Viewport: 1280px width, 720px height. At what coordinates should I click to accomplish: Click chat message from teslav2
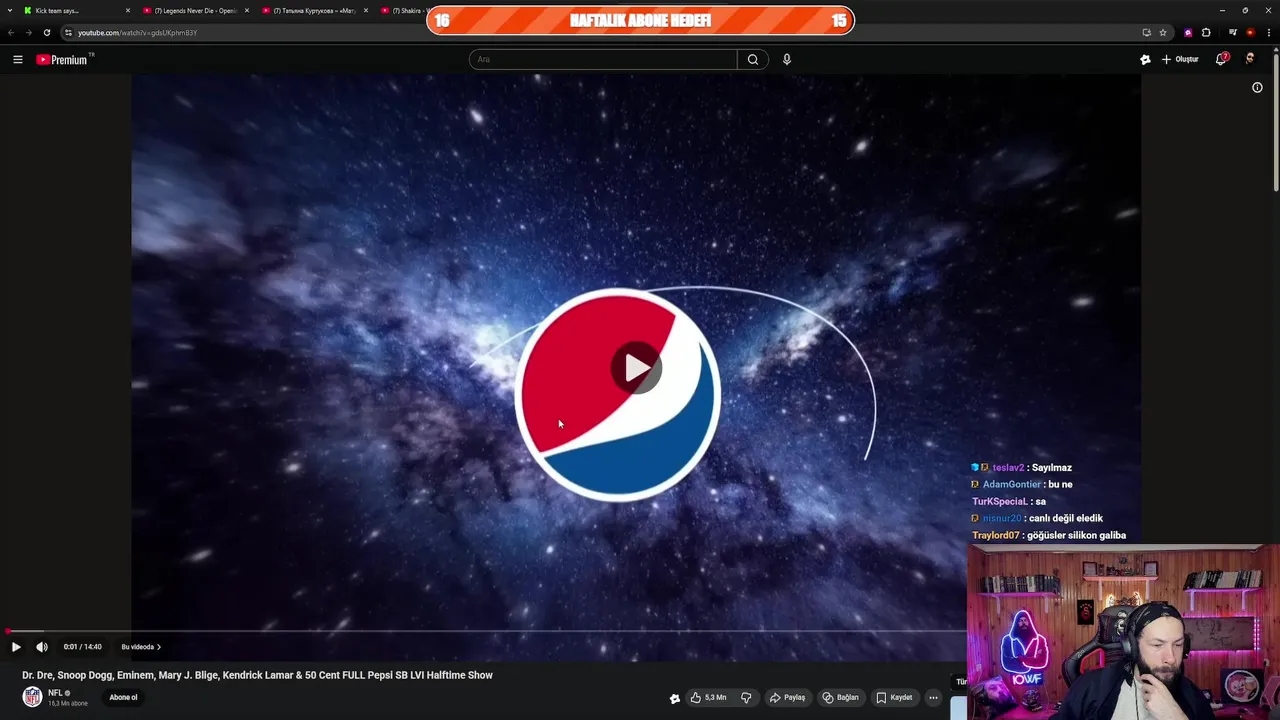(x=1021, y=468)
